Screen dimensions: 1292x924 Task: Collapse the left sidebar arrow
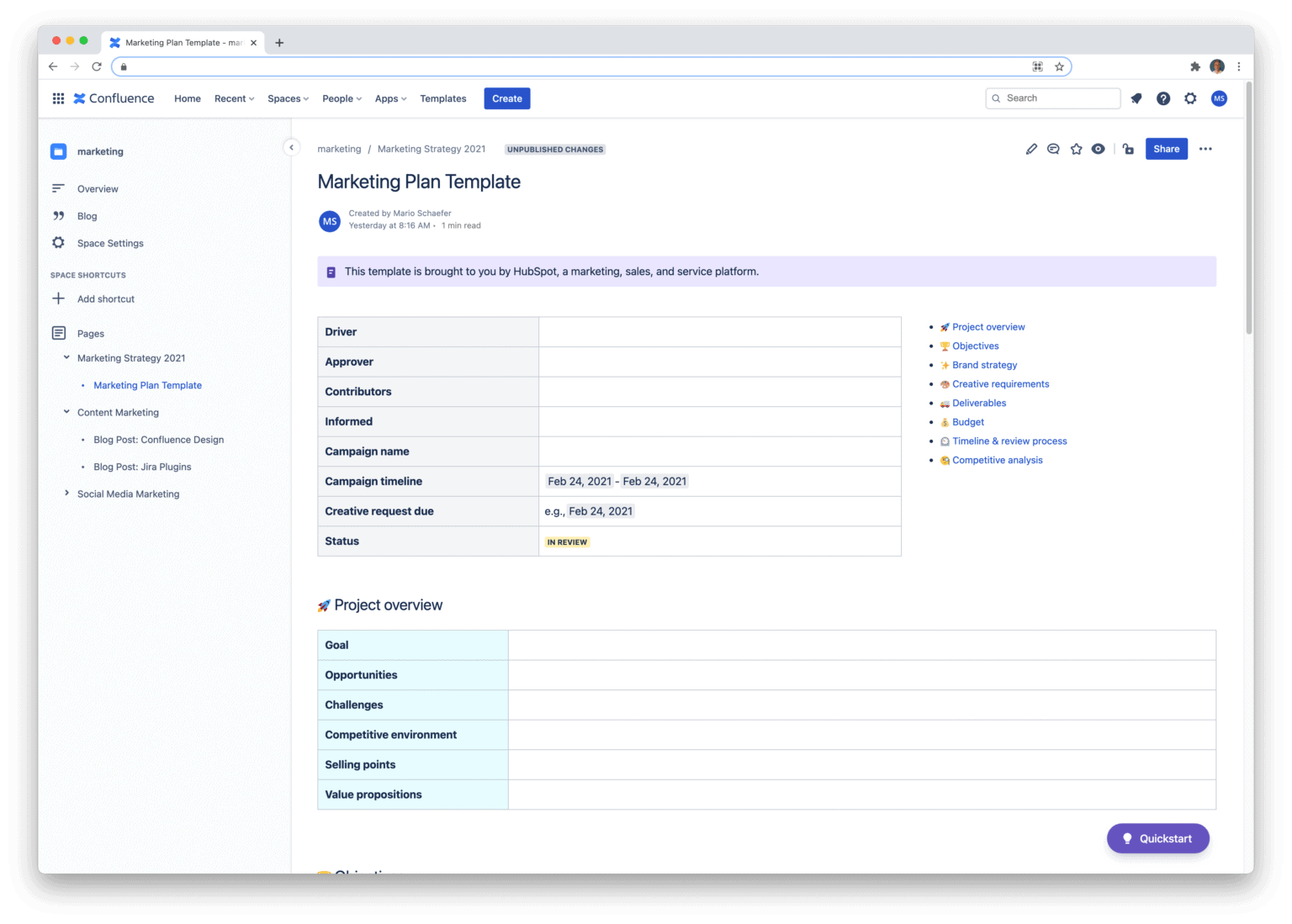pos(292,147)
